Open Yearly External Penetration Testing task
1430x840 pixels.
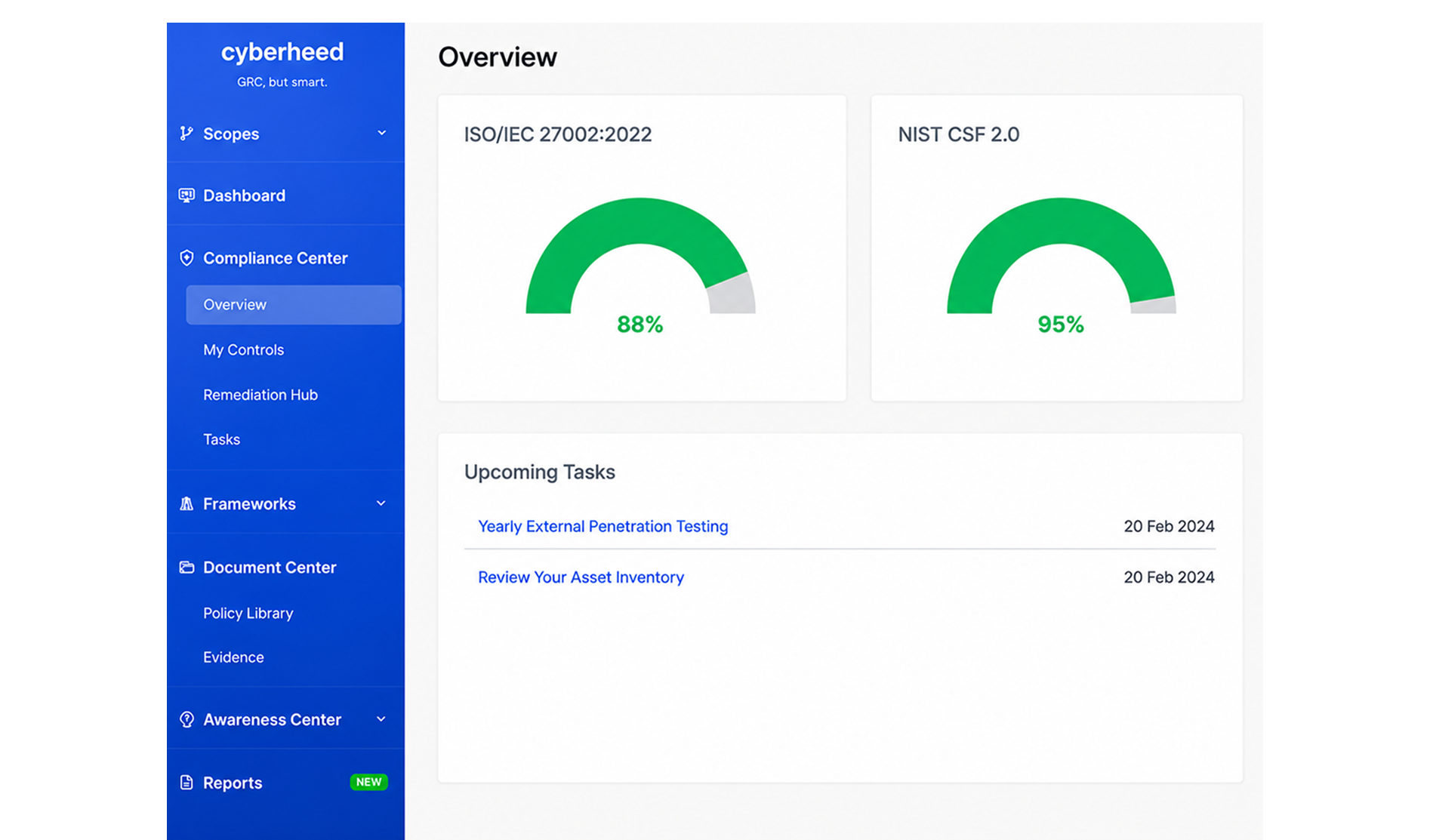603,526
